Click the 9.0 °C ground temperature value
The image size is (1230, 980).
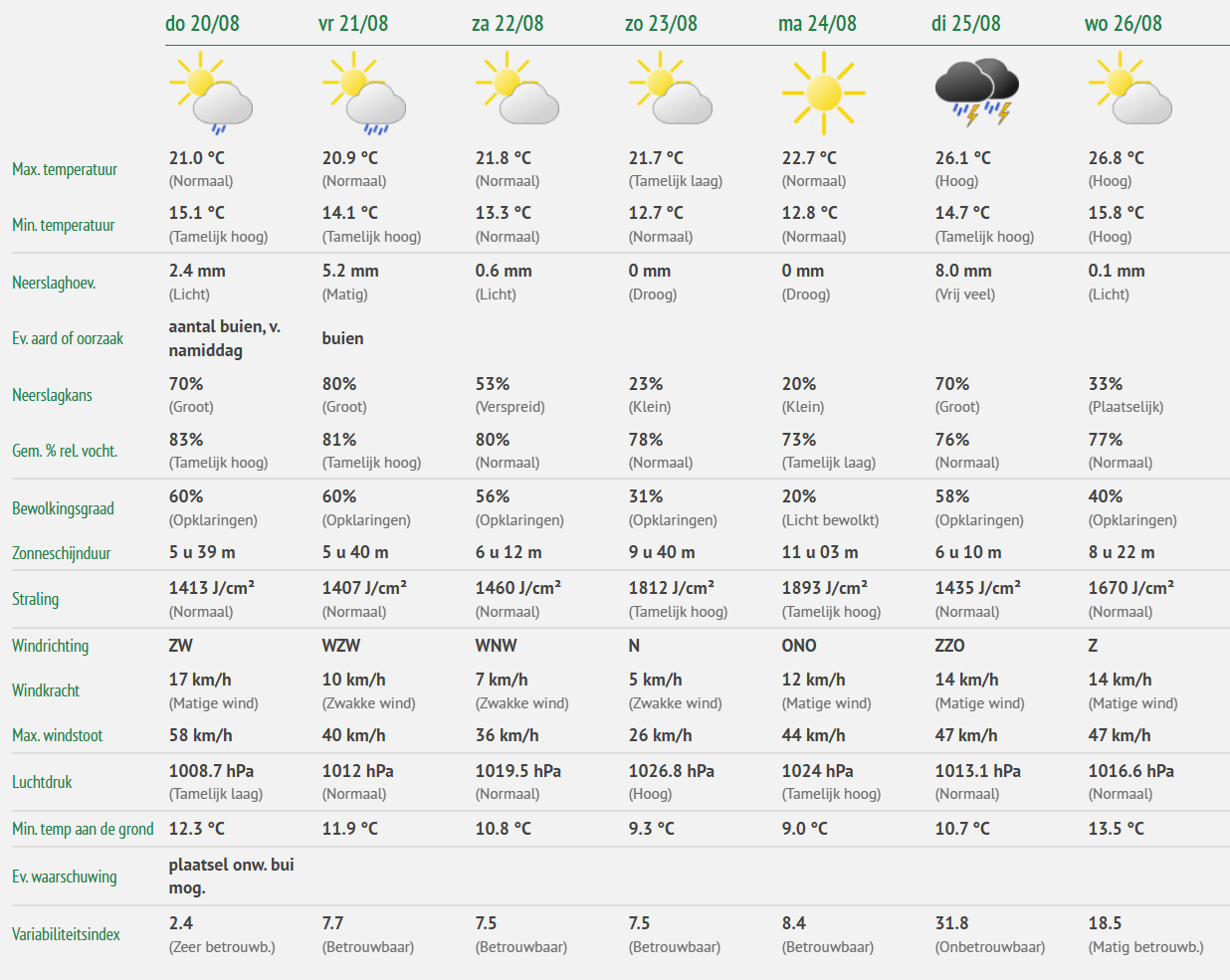click(x=804, y=829)
